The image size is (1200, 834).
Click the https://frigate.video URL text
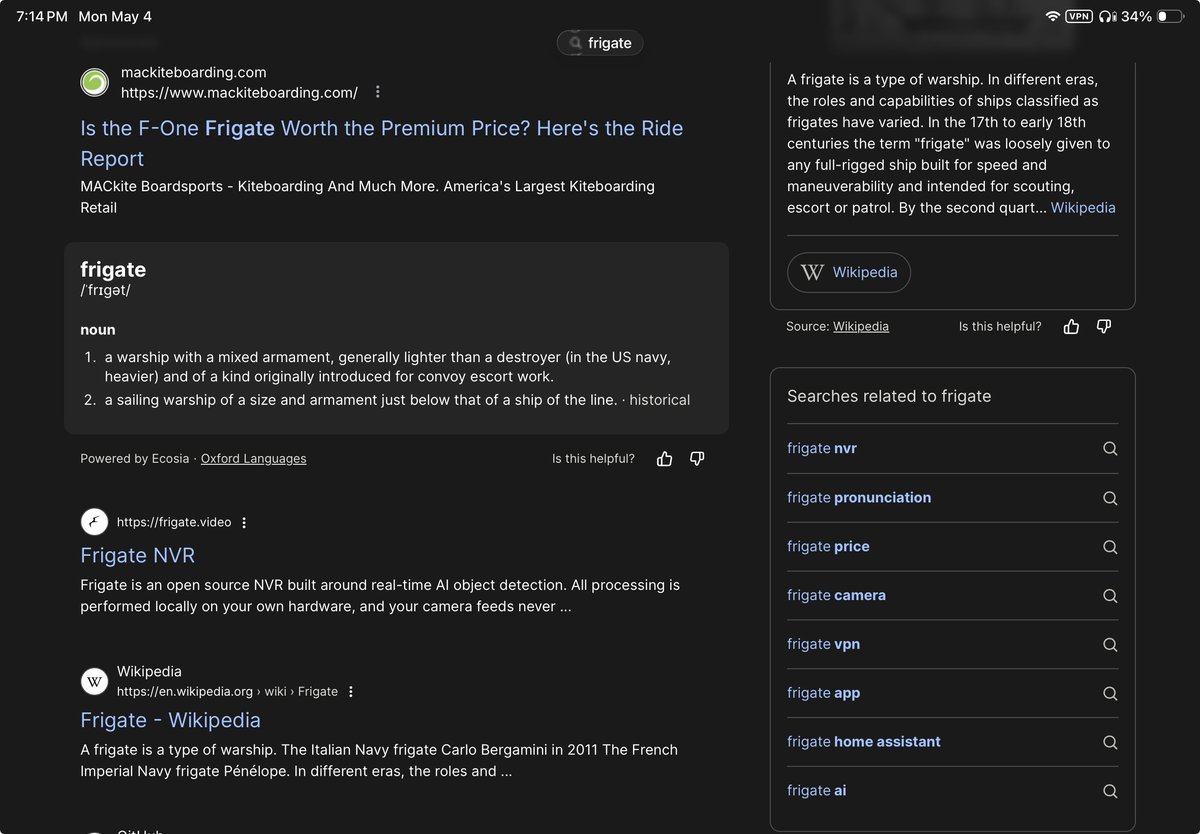tap(174, 522)
